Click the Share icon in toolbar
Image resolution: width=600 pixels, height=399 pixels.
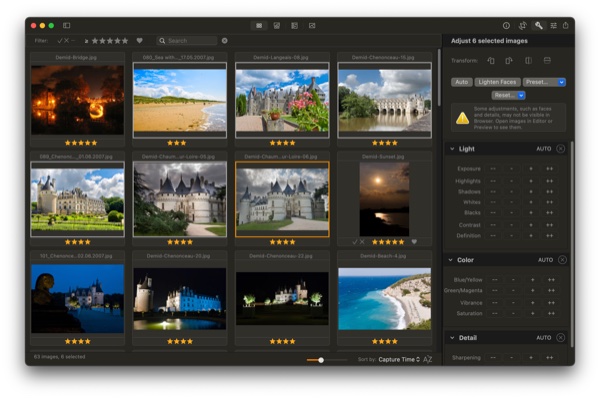pyautogui.click(x=566, y=25)
